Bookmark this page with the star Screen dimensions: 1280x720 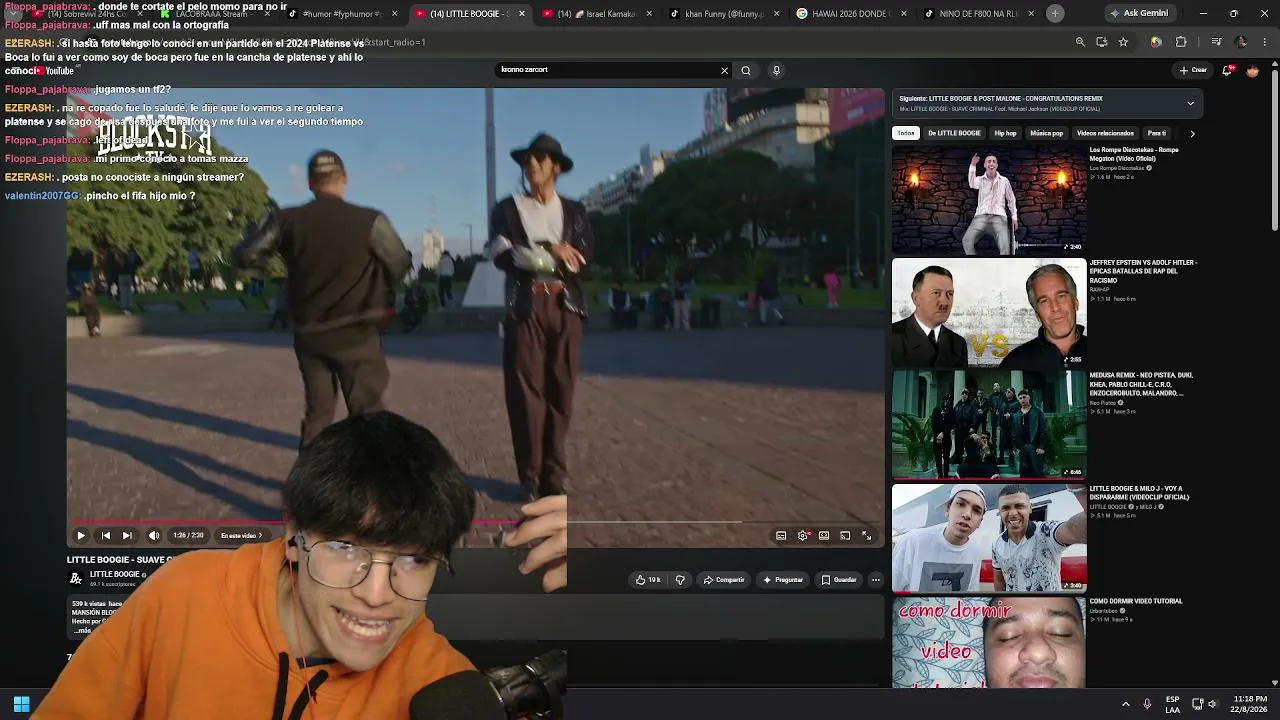(1123, 42)
